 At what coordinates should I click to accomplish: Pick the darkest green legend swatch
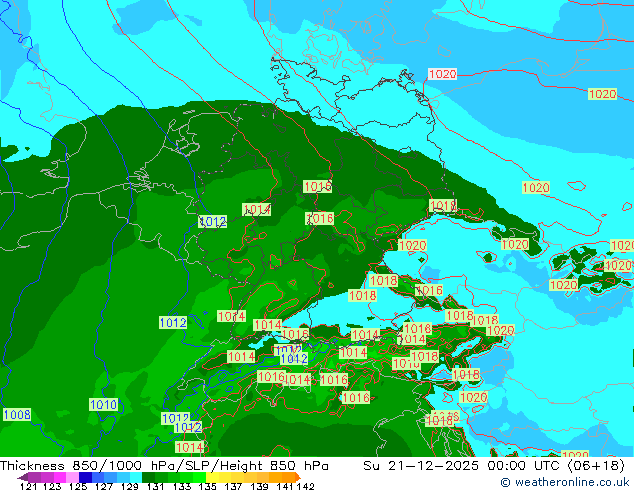[148, 477]
